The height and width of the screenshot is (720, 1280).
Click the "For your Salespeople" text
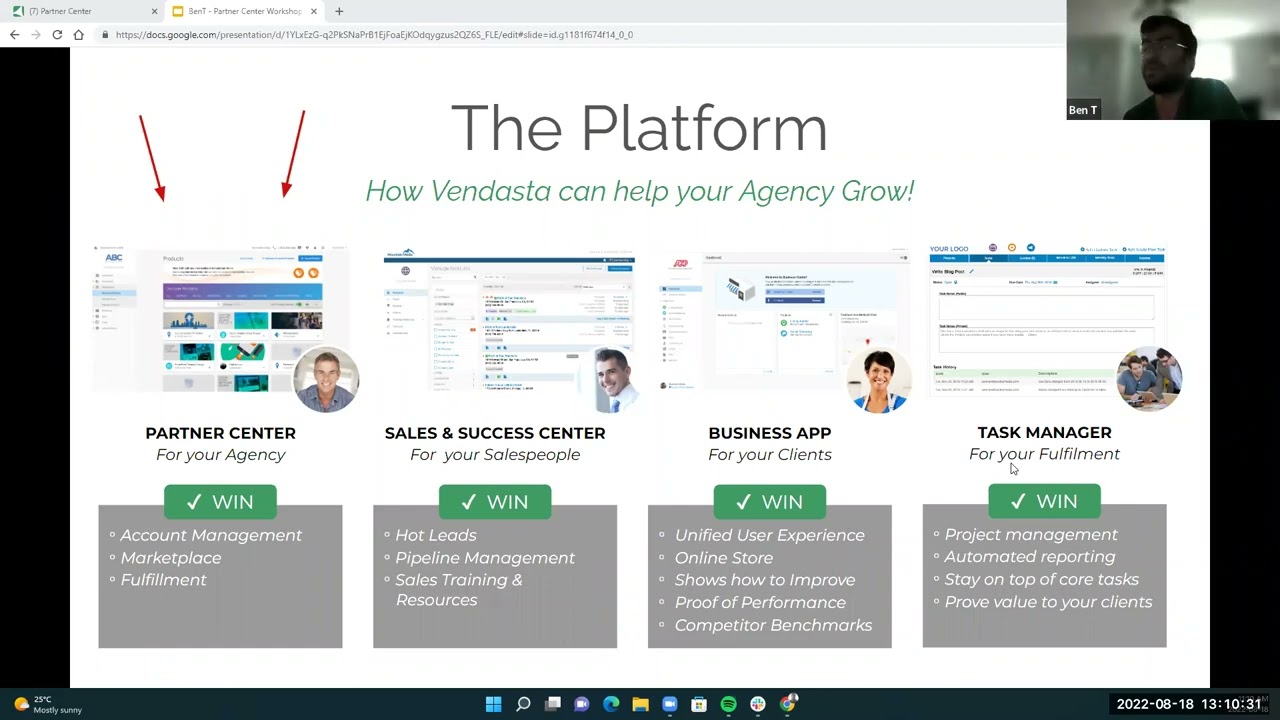click(x=495, y=455)
